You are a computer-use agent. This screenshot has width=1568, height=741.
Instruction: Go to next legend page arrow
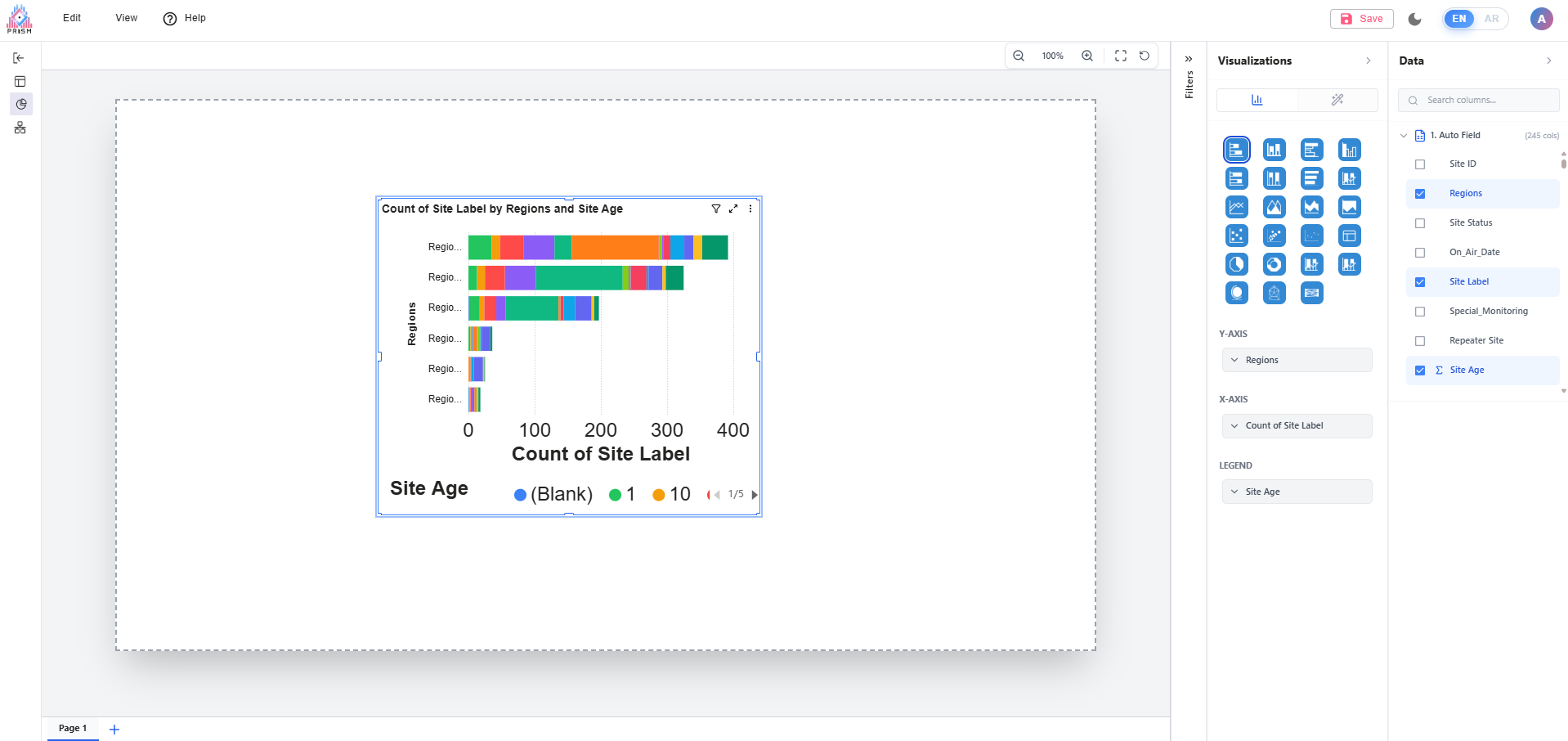(x=755, y=495)
